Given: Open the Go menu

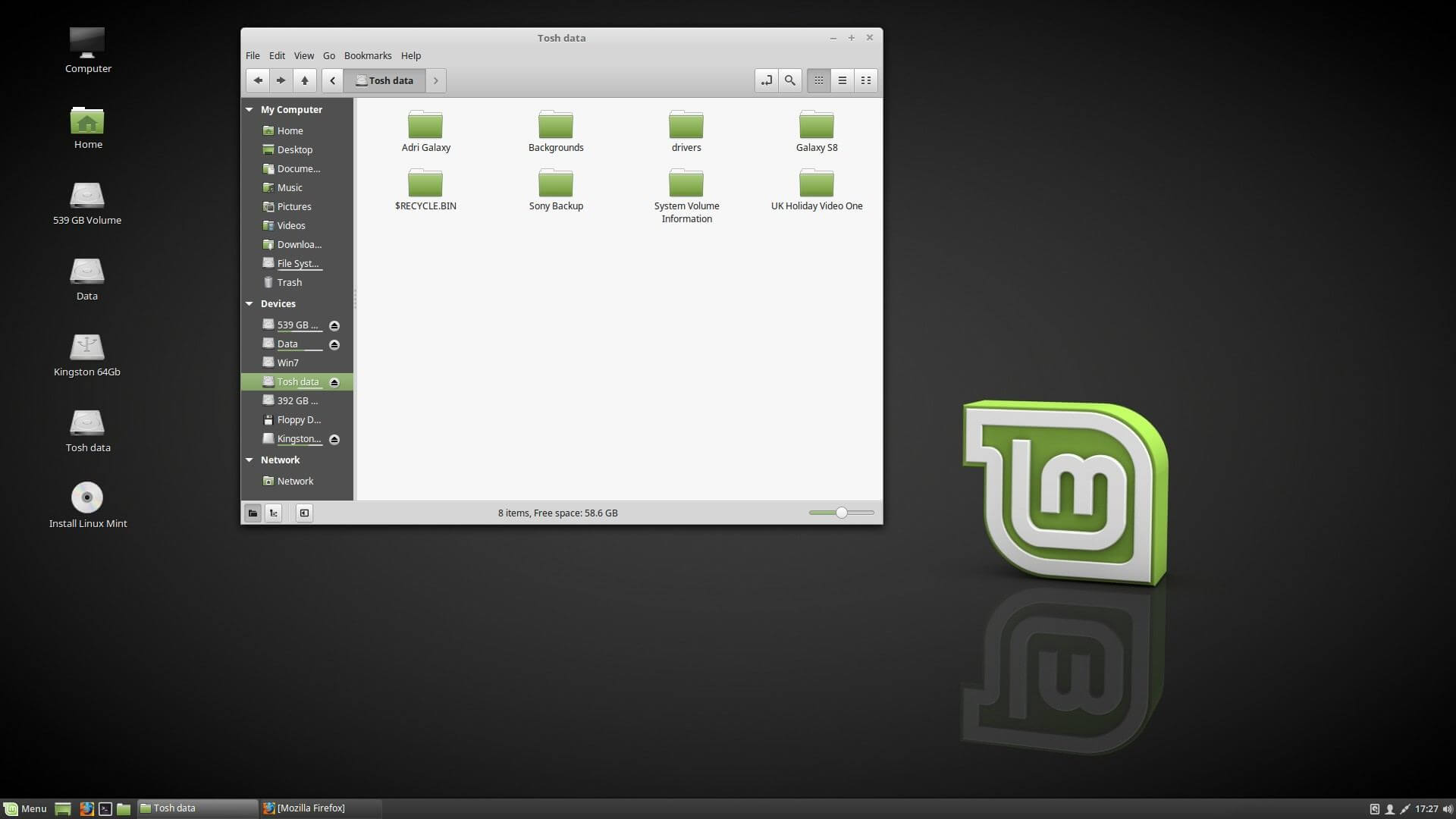Looking at the screenshot, I should pyautogui.click(x=329, y=55).
